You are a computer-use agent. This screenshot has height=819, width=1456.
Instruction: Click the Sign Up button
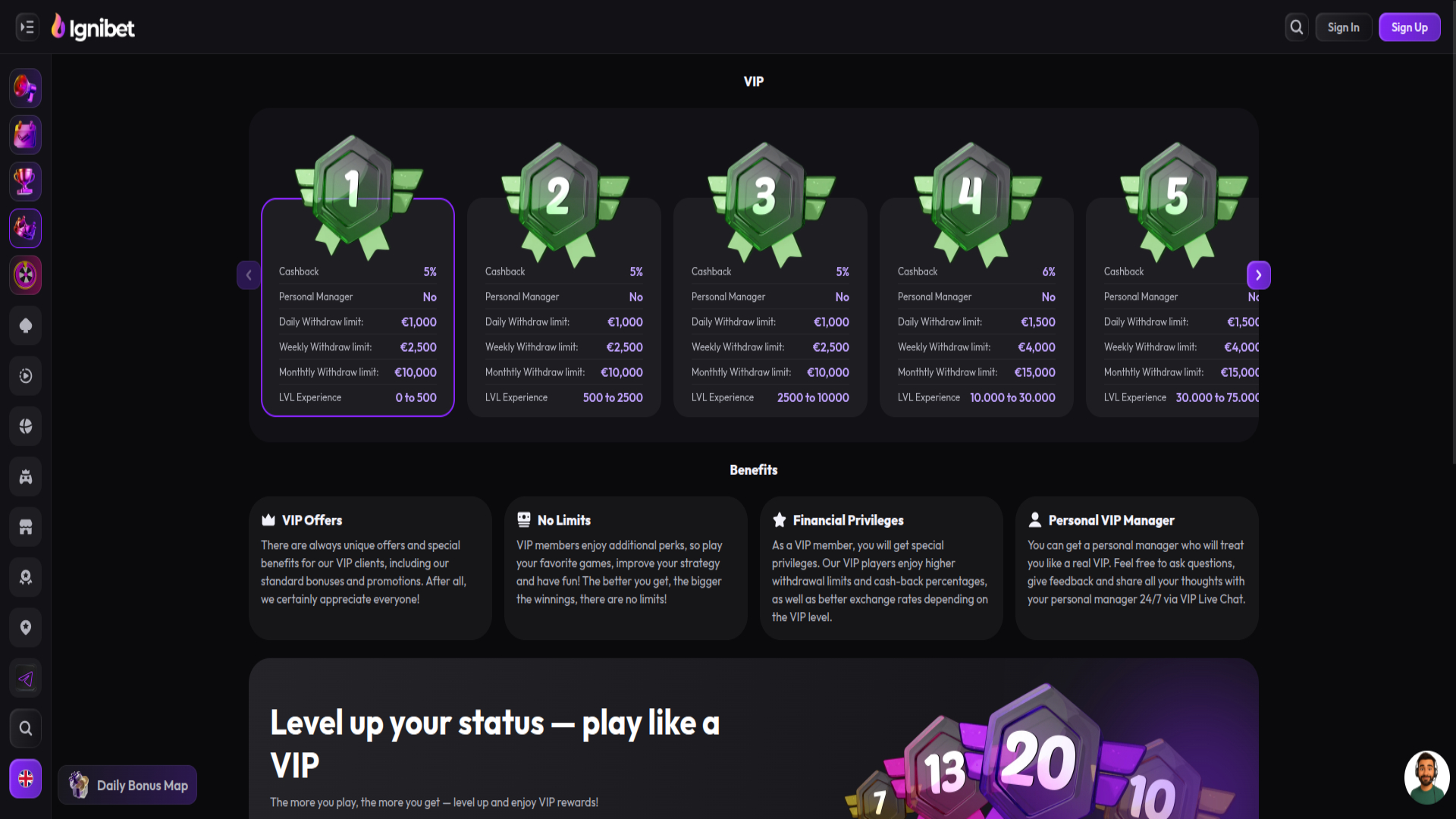(x=1409, y=27)
